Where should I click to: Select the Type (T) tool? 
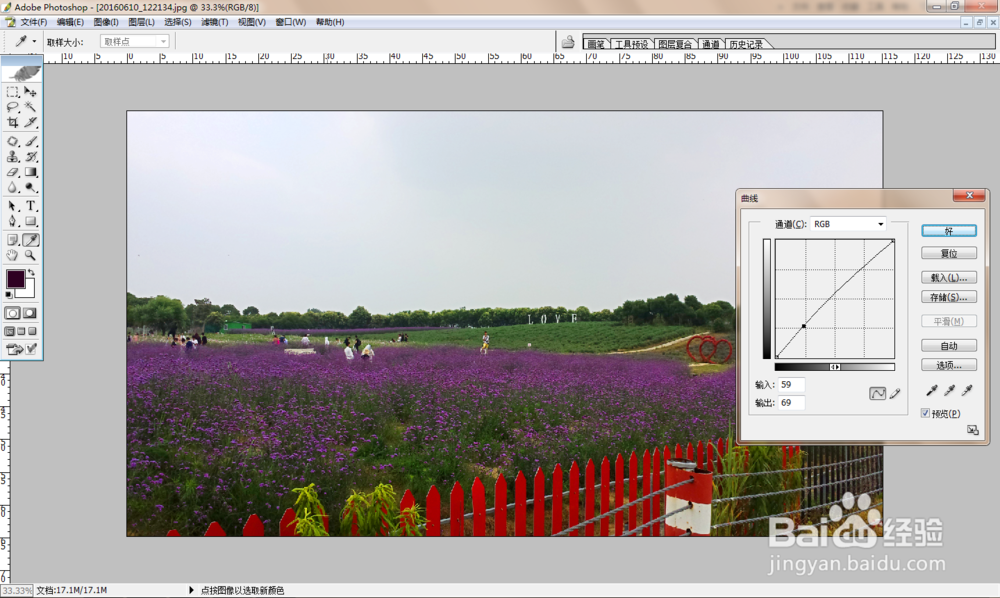(x=31, y=206)
